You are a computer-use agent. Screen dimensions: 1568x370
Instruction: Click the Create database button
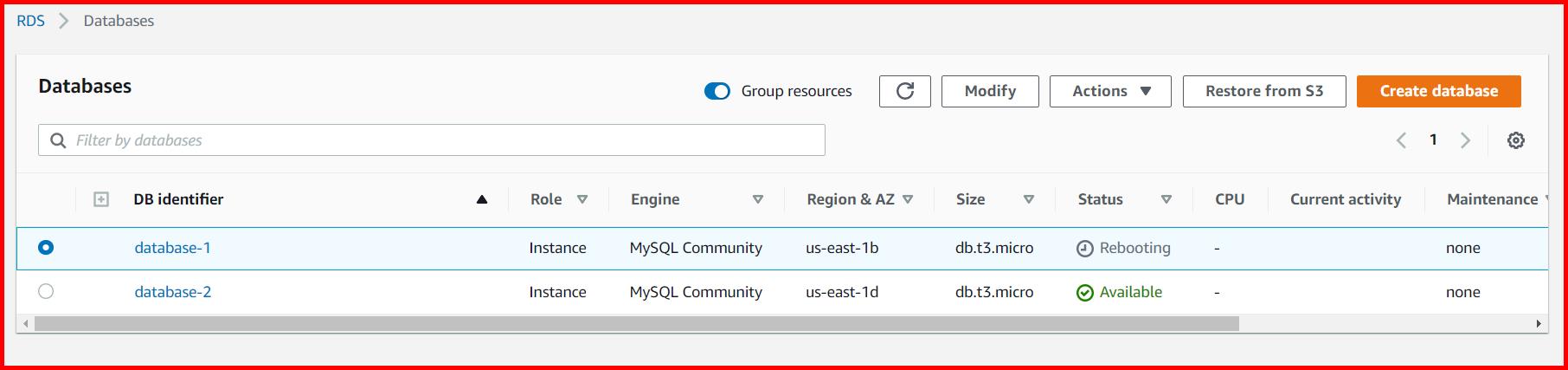click(x=1438, y=91)
